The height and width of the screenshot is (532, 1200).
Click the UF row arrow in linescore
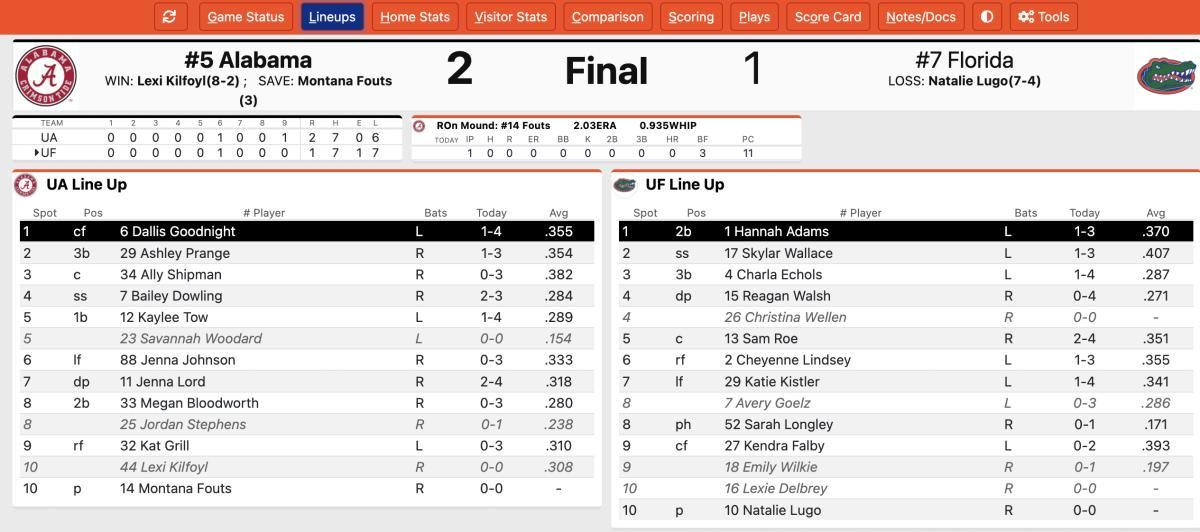pos(37,152)
